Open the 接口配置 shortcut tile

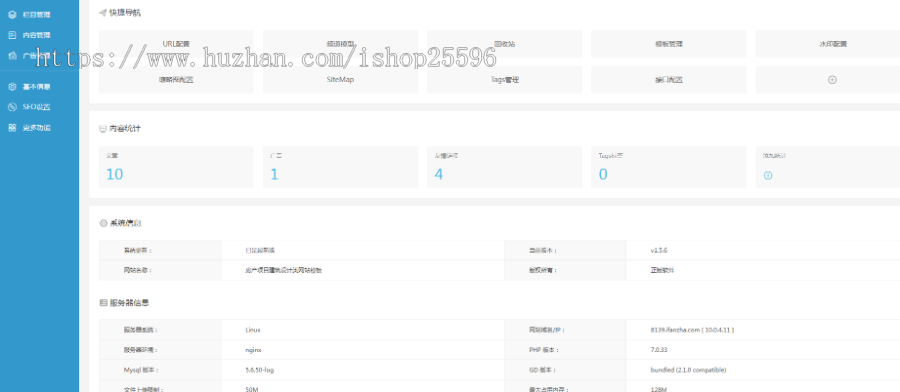point(669,80)
